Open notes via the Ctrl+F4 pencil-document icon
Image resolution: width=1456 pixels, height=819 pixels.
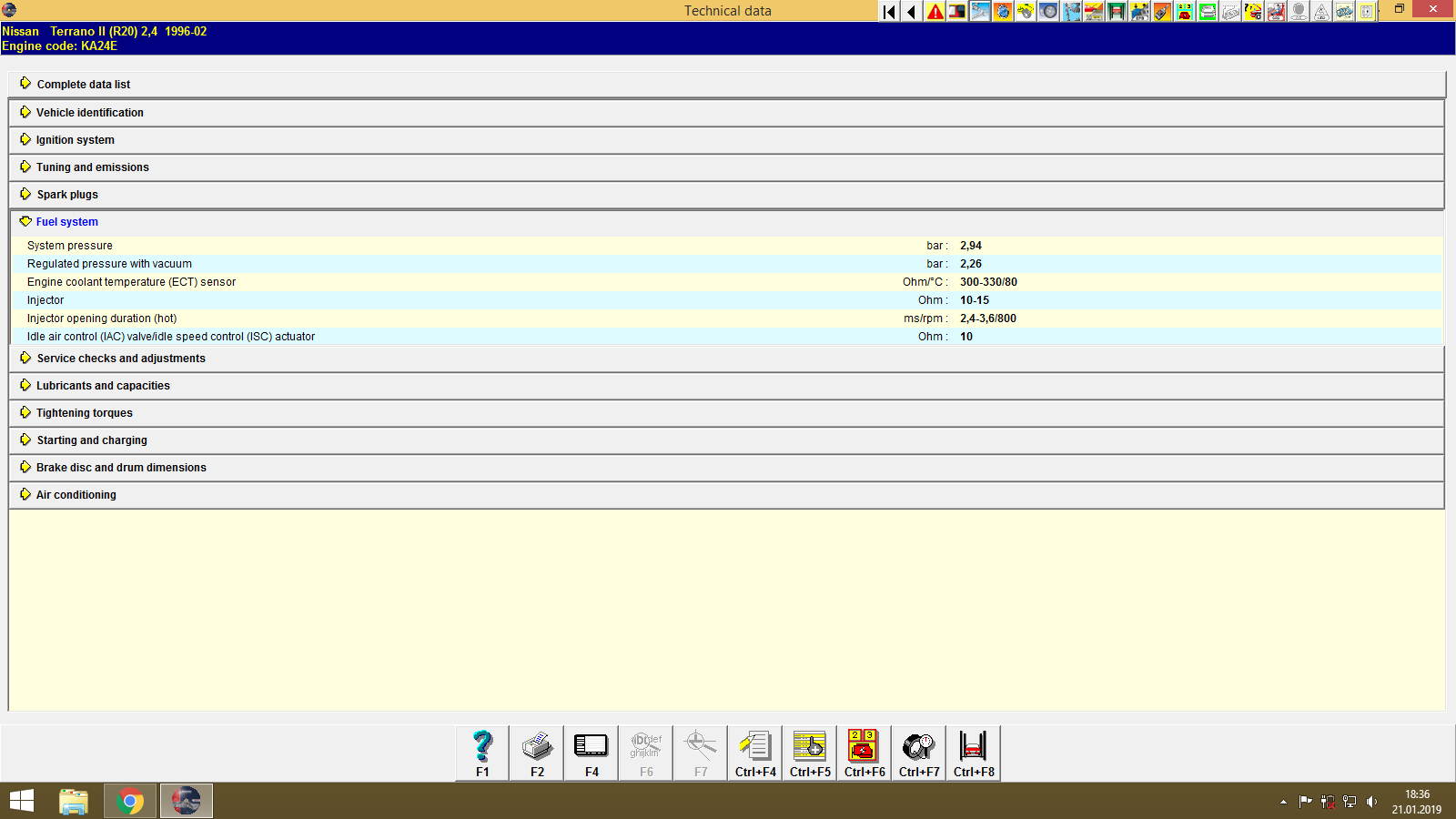[x=754, y=752]
